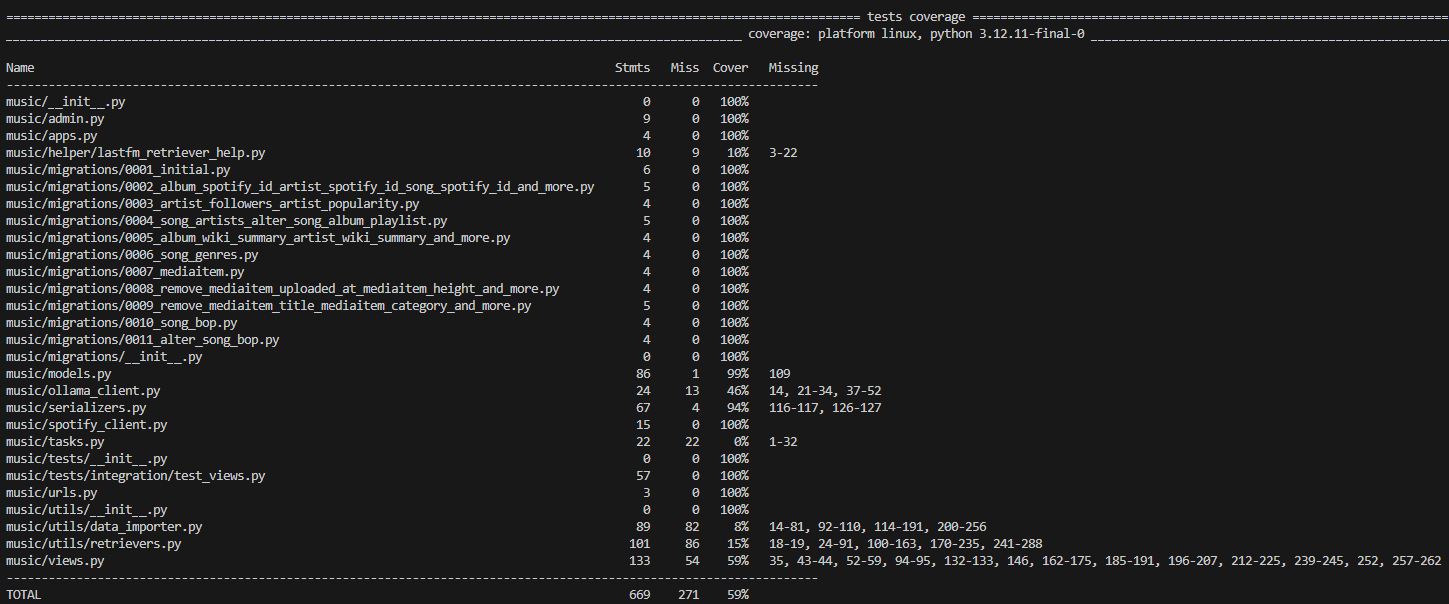Select music/migrations/0001_initial.py file name
The height and width of the screenshot is (604, 1449).
click(x=118, y=170)
